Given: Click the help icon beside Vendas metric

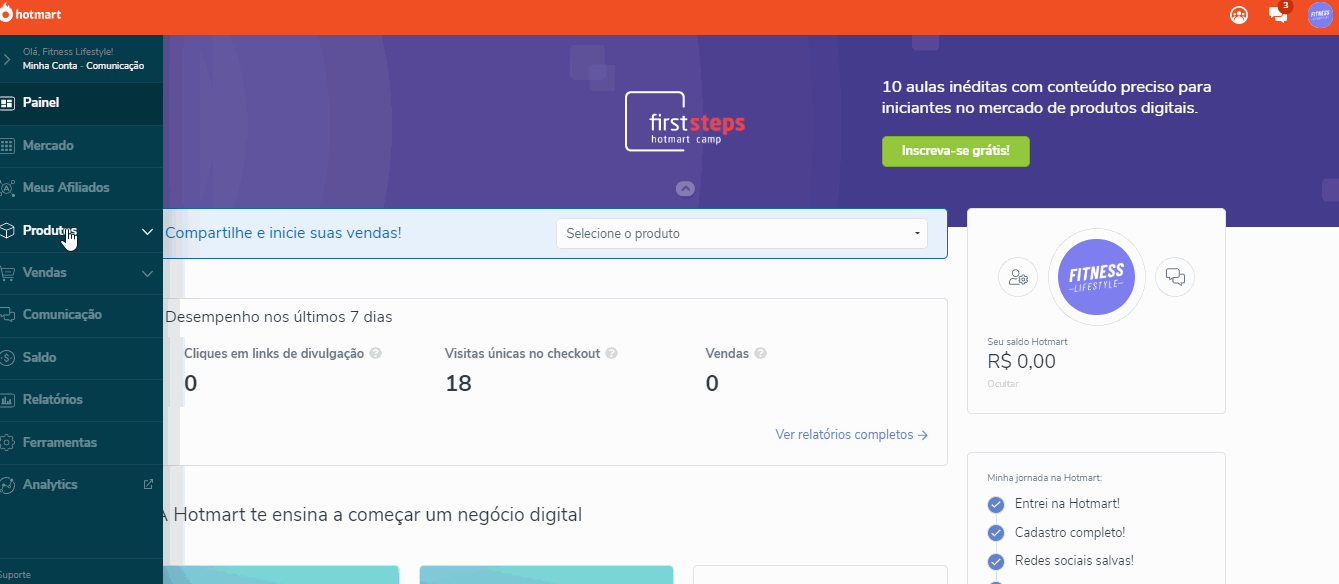Looking at the screenshot, I should pos(760,353).
